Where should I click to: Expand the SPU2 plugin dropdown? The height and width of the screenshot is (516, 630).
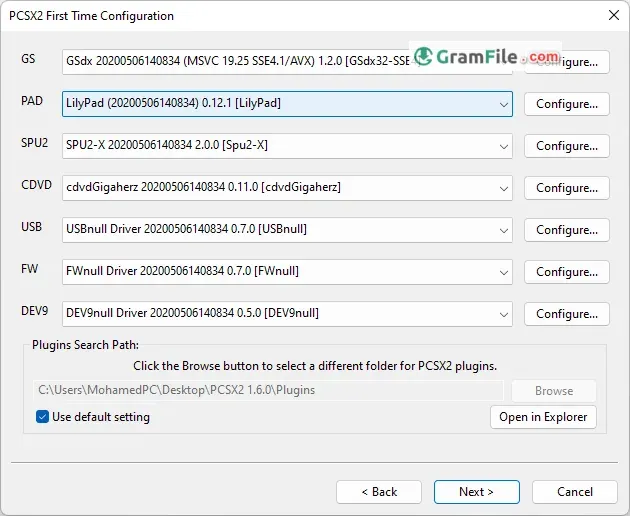coord(287,145)
